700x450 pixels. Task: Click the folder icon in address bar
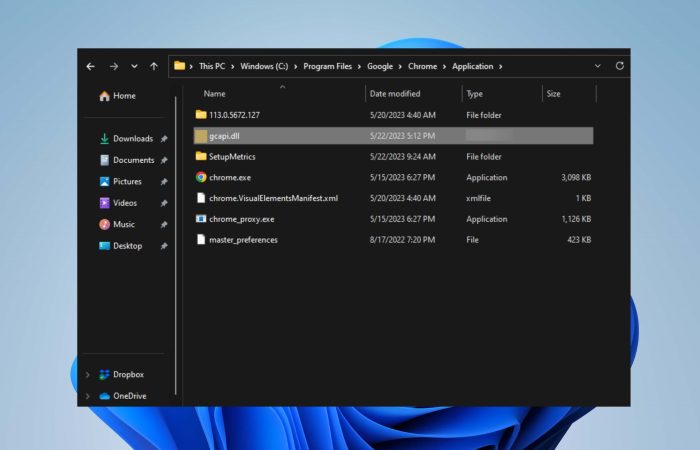[179, 66]
